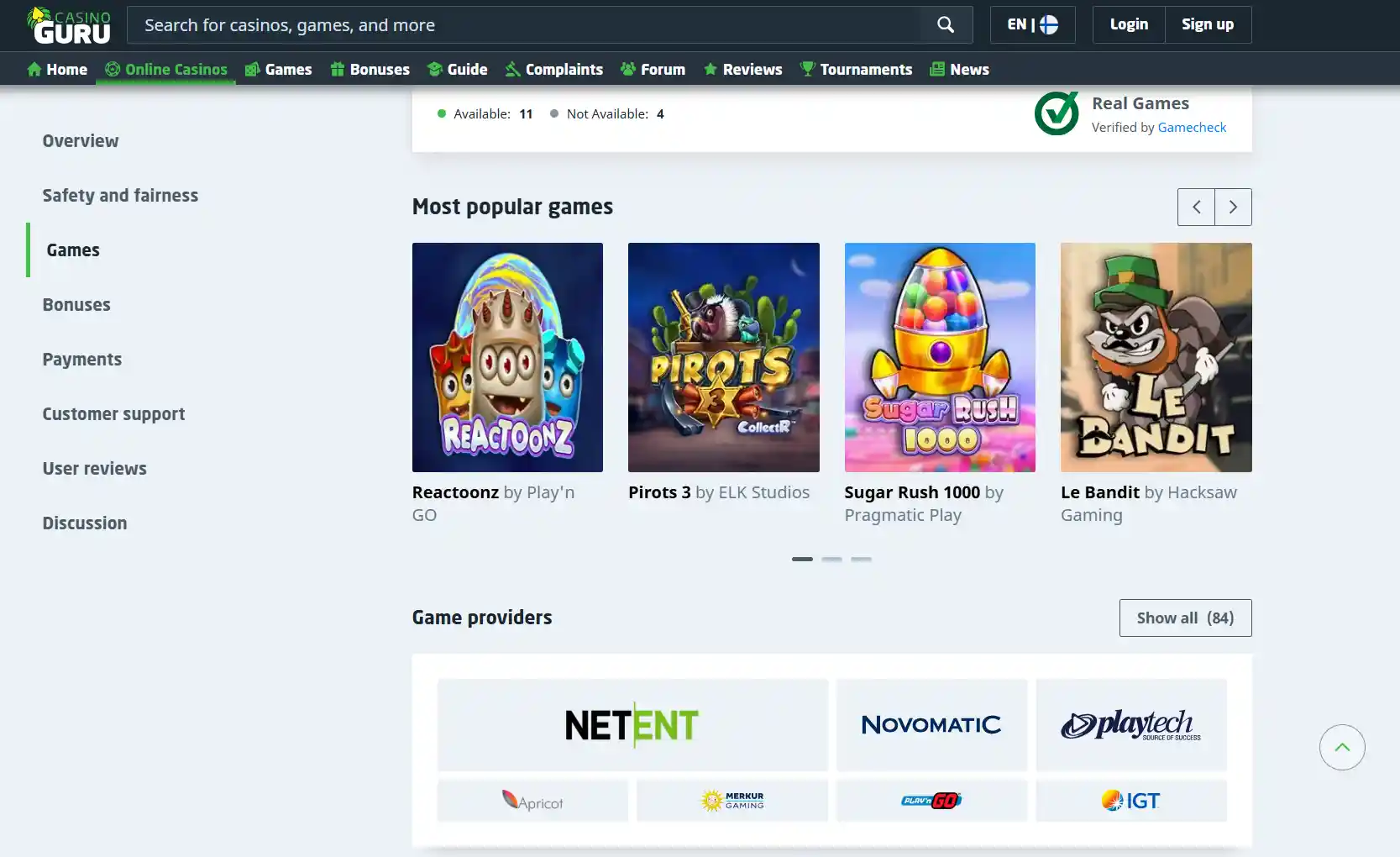Image resolution: width=1400 pixels, height=857 pixels.
Task: Click the Sign up button
Action: tap(1208, 25)
